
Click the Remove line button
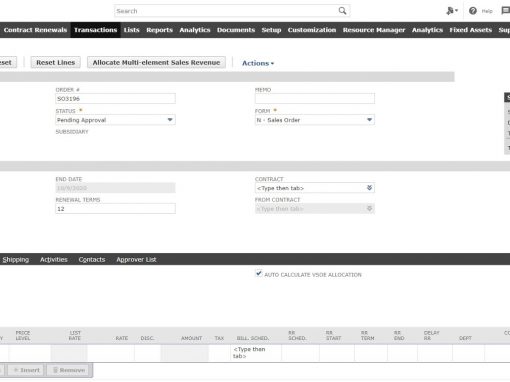(69, 370)
